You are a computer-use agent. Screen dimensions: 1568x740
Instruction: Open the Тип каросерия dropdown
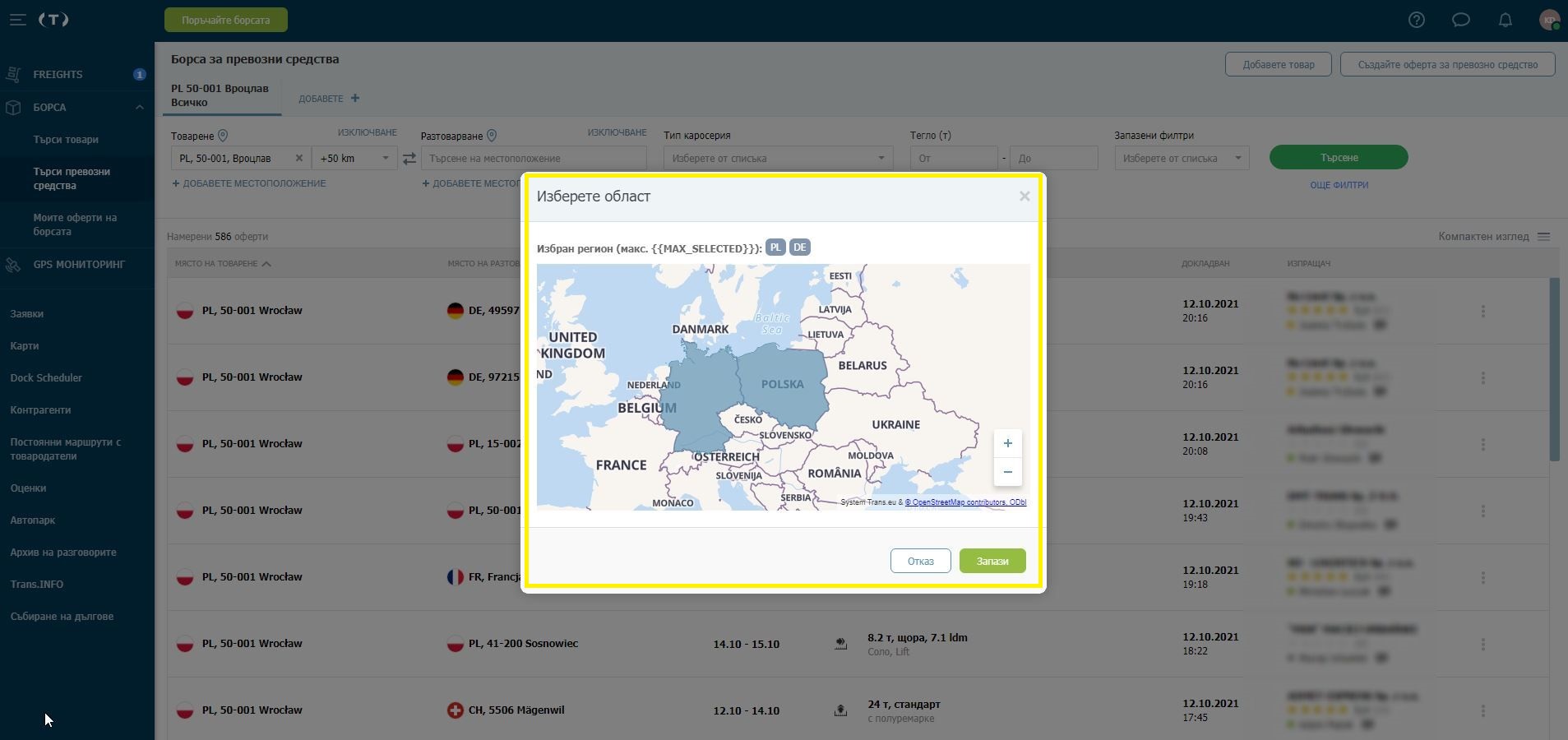778,158
